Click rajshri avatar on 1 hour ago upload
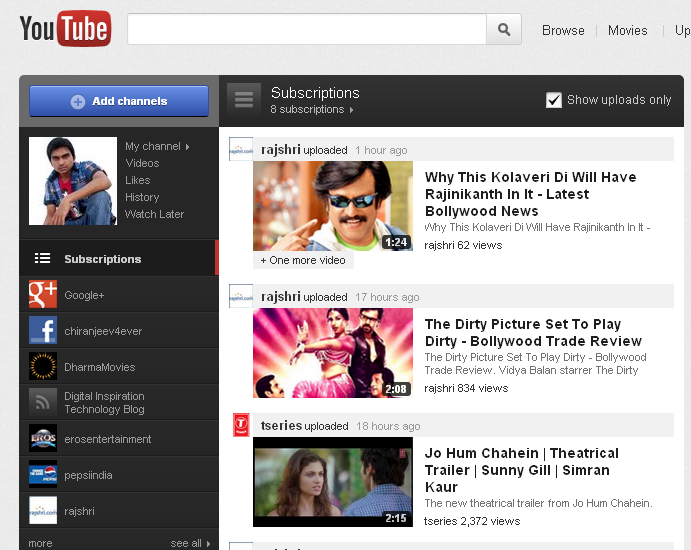The width and height of the screenshot is (691, 550). point(241,150)
